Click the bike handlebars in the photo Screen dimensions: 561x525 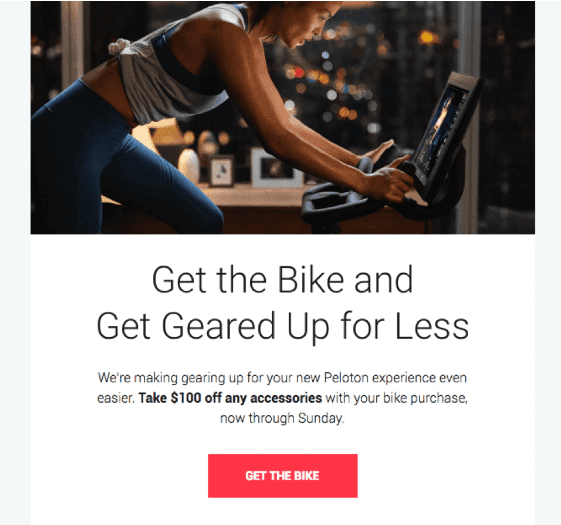[x=343, y=202]
